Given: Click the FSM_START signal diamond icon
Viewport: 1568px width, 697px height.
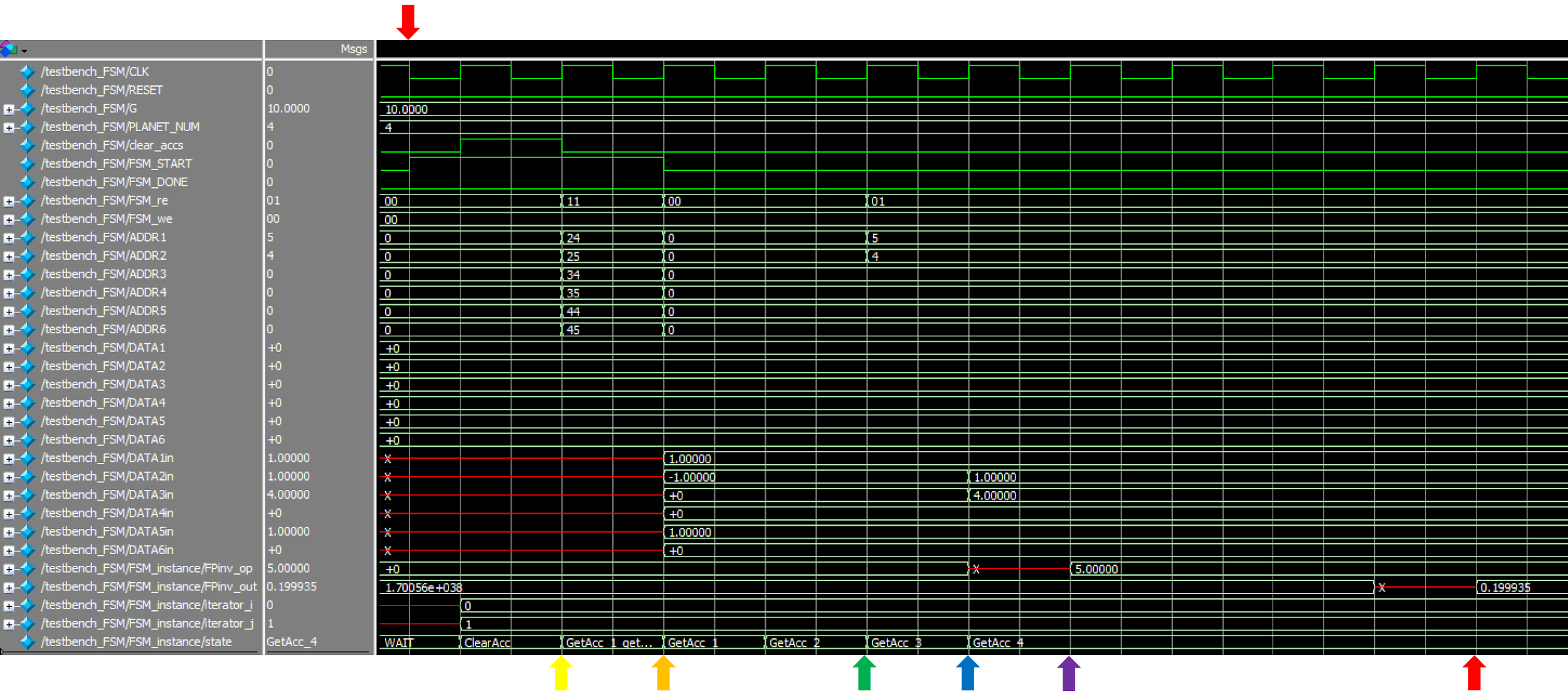Looking at the screenshot, I should (27, 164).
